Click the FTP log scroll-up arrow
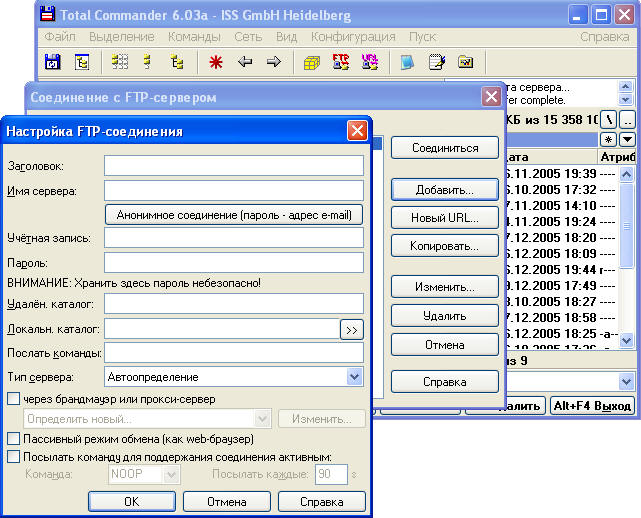Image resolution: width=641 pixels, height=518 pixels. (625, 86)
